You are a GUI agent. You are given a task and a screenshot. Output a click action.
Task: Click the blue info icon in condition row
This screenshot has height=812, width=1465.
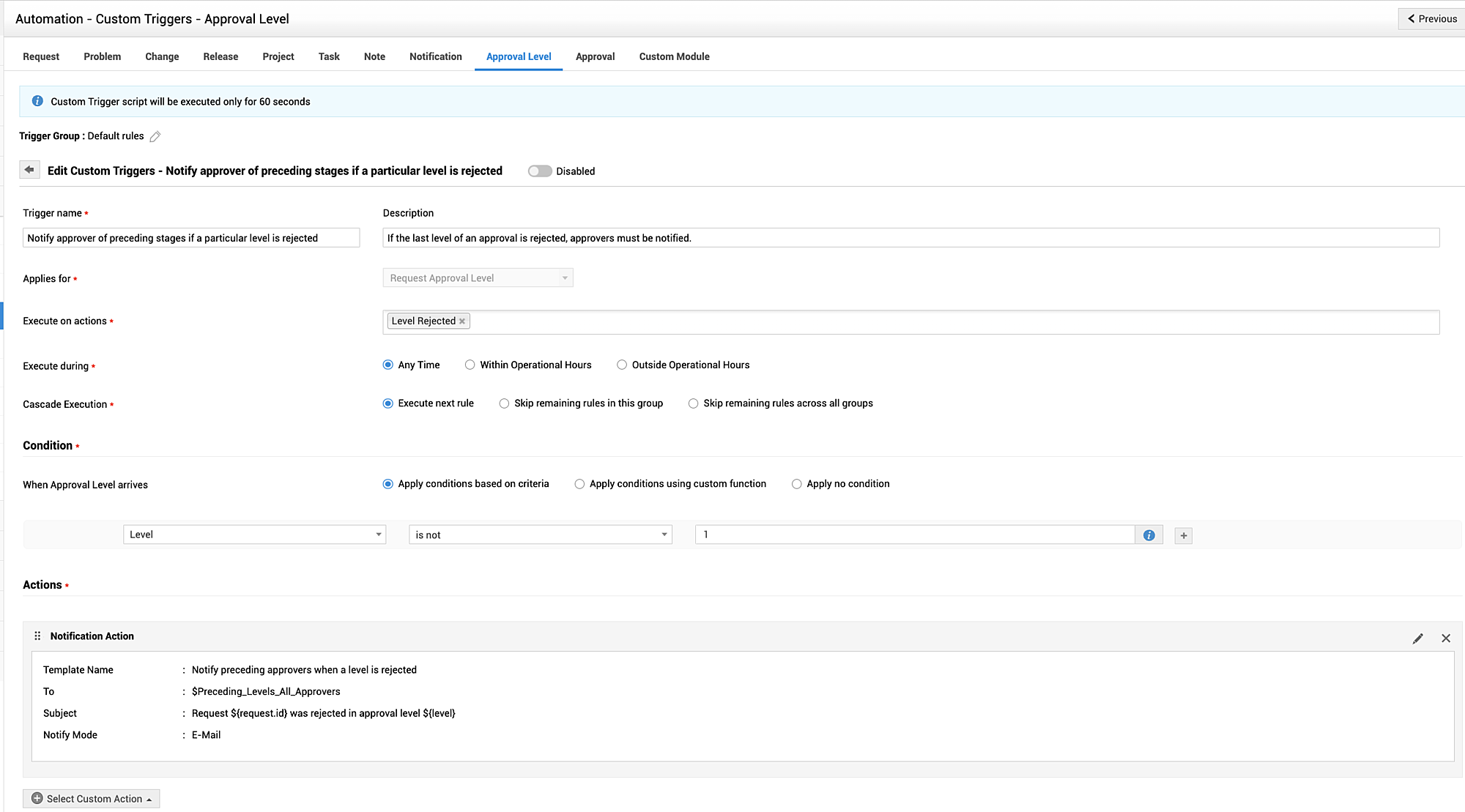click(x=1149, y=535)
